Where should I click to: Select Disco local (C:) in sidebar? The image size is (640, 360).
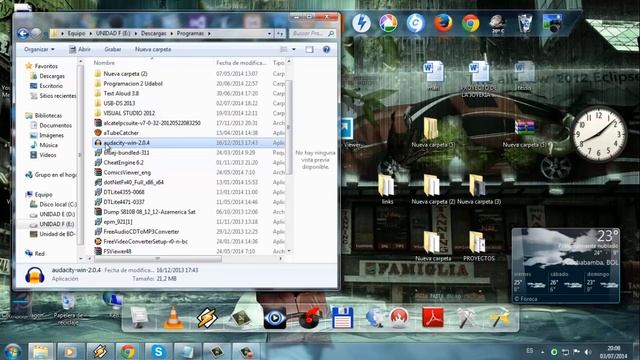click(58, 204)
